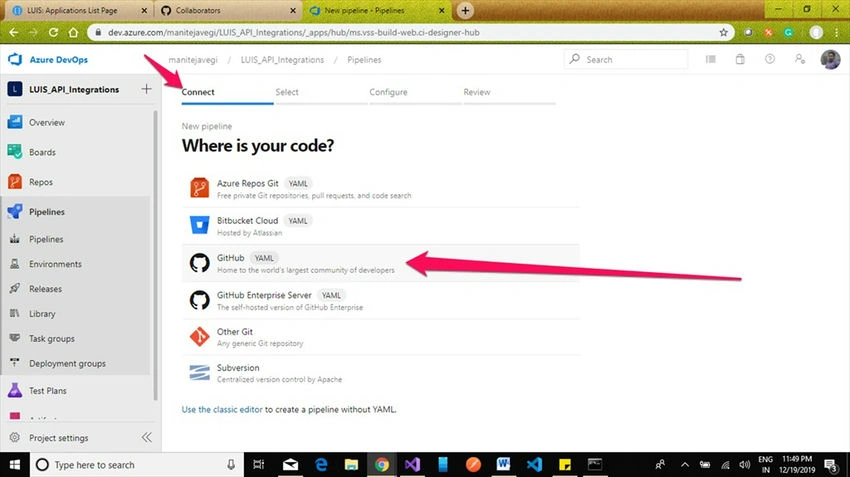Open the profile avatar menu
The height and width of the screenshot is (477, 850).
coord(830,59)
